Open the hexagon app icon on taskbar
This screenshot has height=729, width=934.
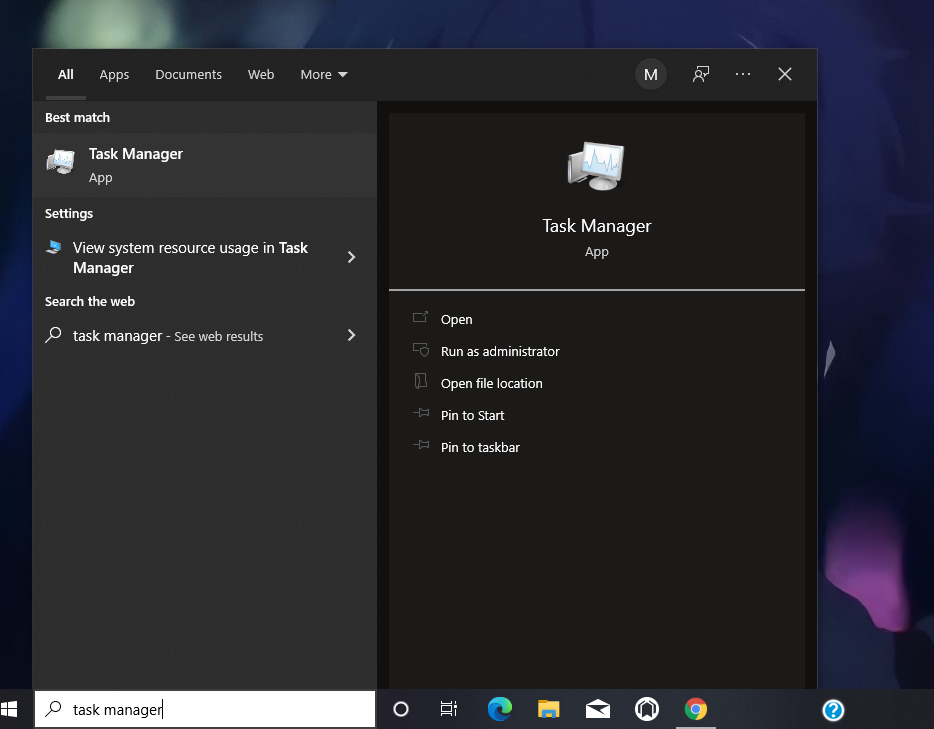pyautogui.click(x=647, y=709)
